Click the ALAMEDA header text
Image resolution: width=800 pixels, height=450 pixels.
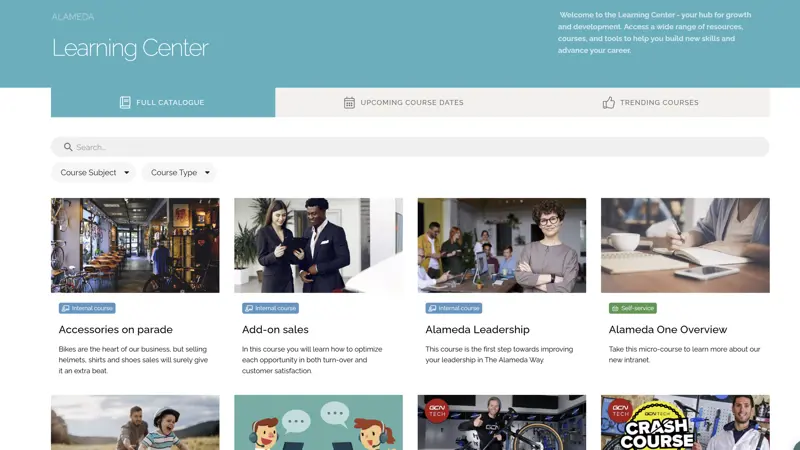(72, 17)
